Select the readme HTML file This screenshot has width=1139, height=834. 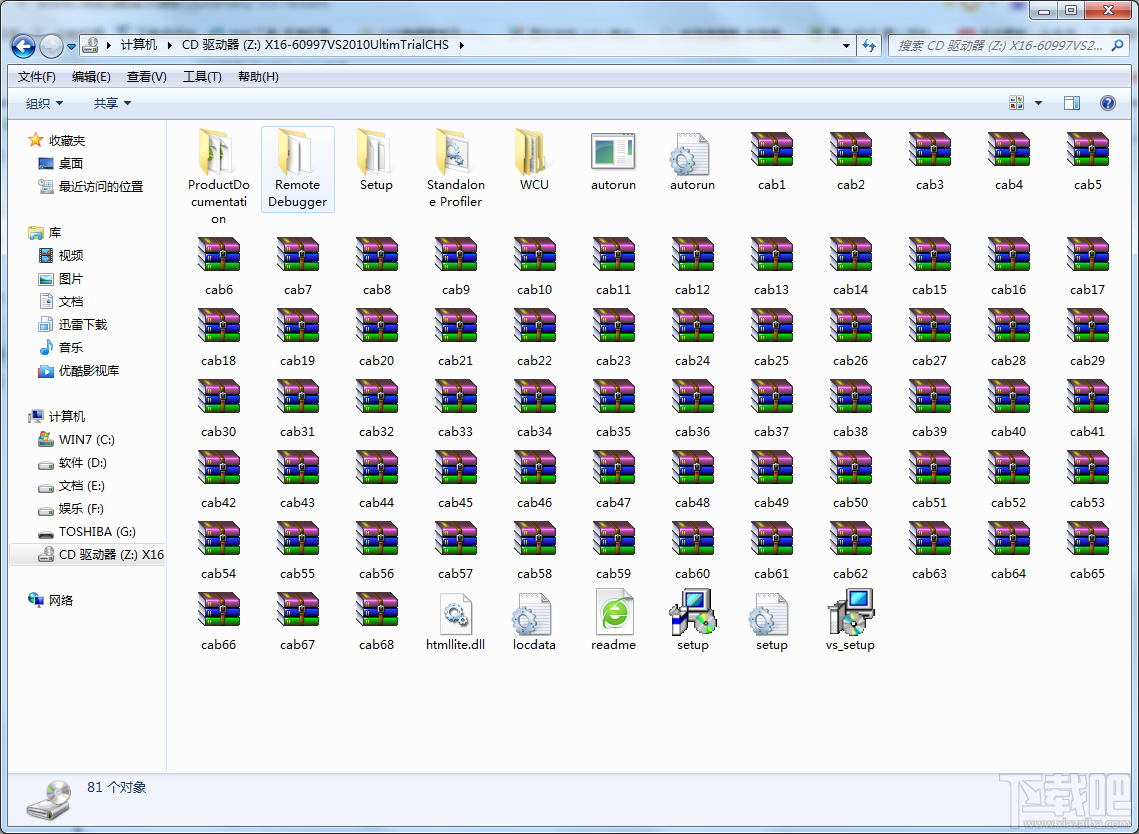tap(613, 613)
